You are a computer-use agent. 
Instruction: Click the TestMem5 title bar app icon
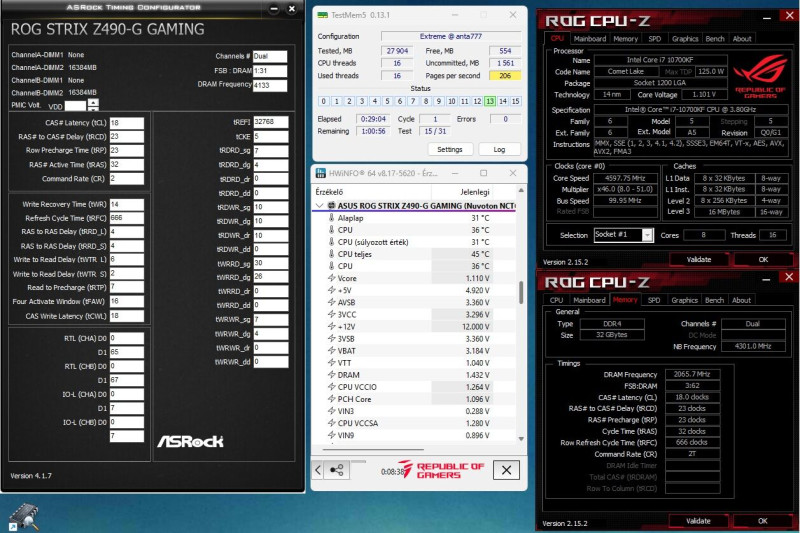[x=322, y=15]
